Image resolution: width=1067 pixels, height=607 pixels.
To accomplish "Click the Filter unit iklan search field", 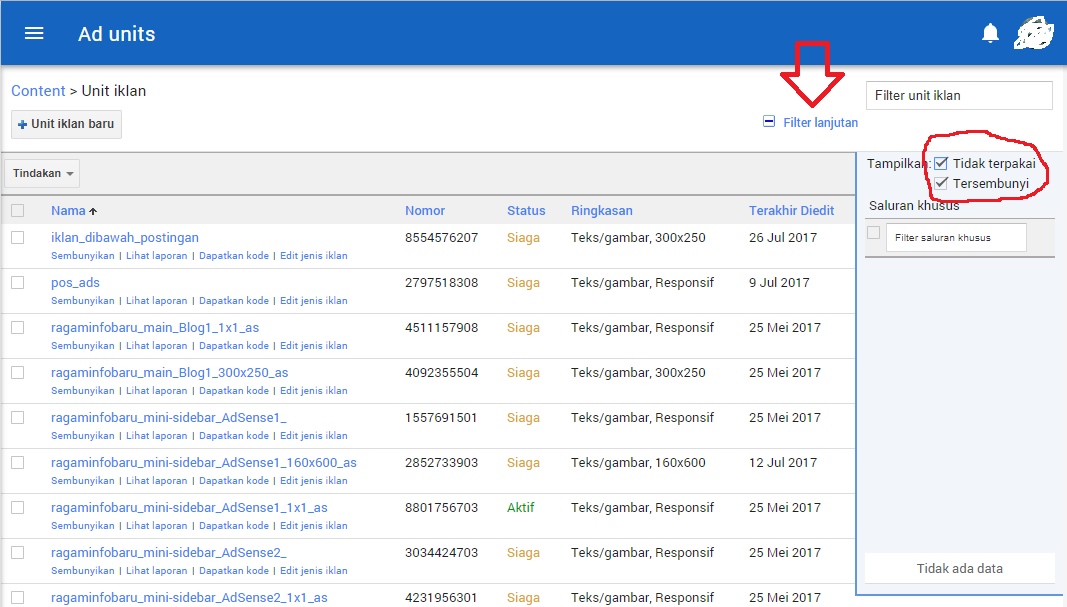I will (958, 95).
